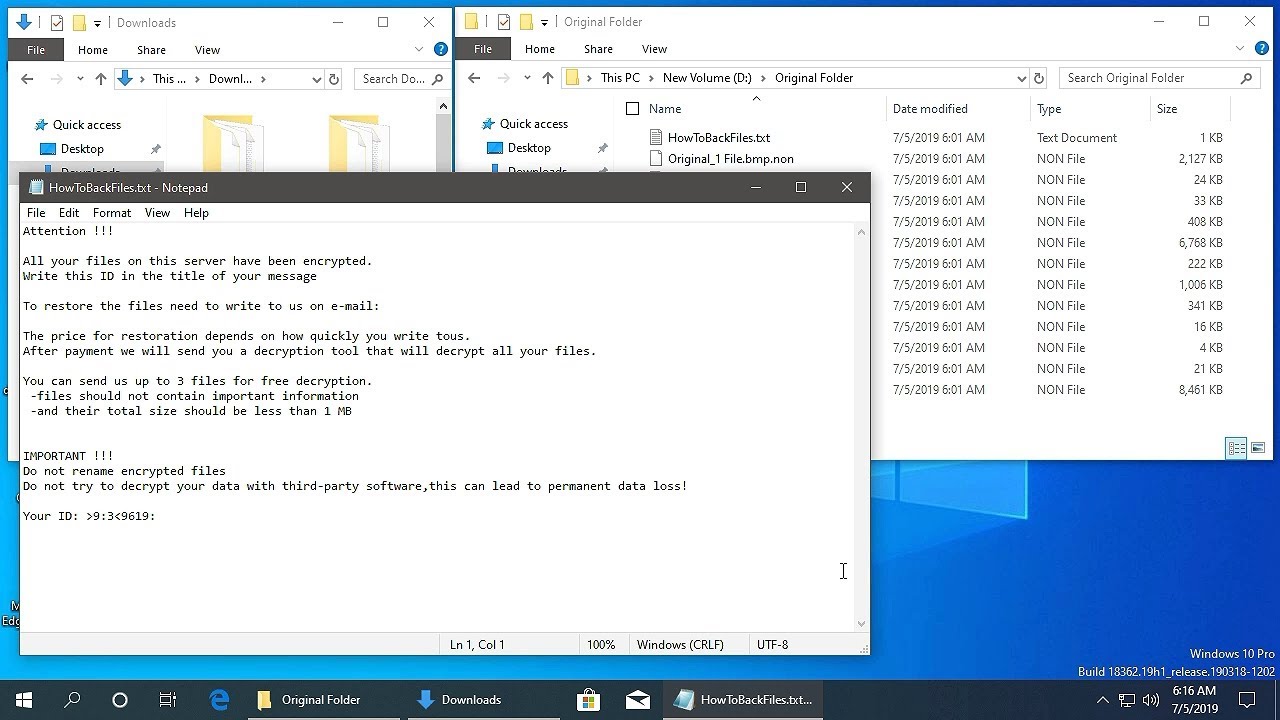Click Windows Start button

[24, 700]
